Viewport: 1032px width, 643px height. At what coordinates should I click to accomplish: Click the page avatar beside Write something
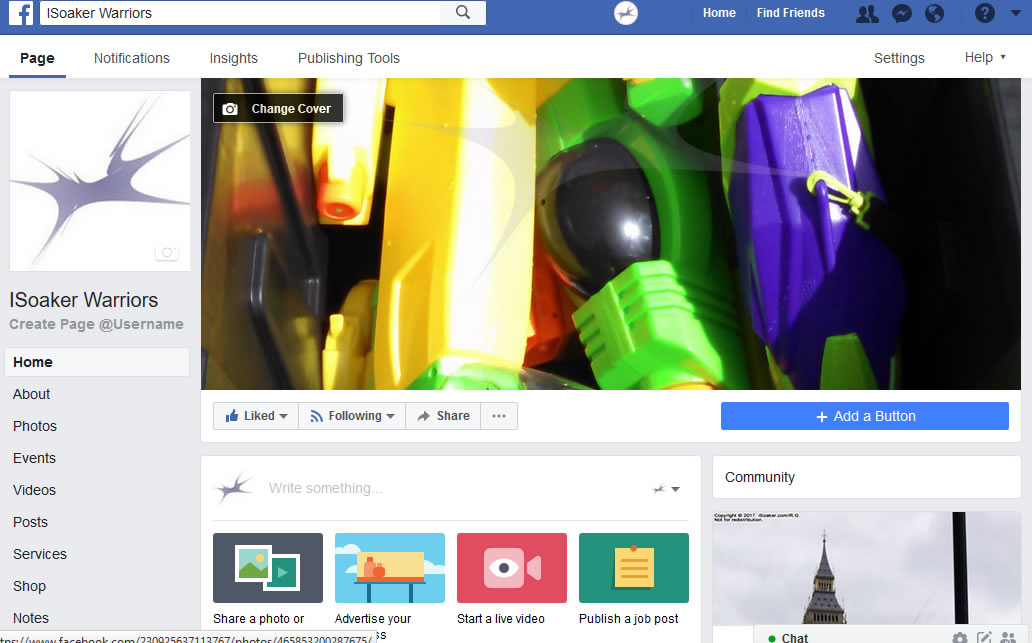[234, 488]
